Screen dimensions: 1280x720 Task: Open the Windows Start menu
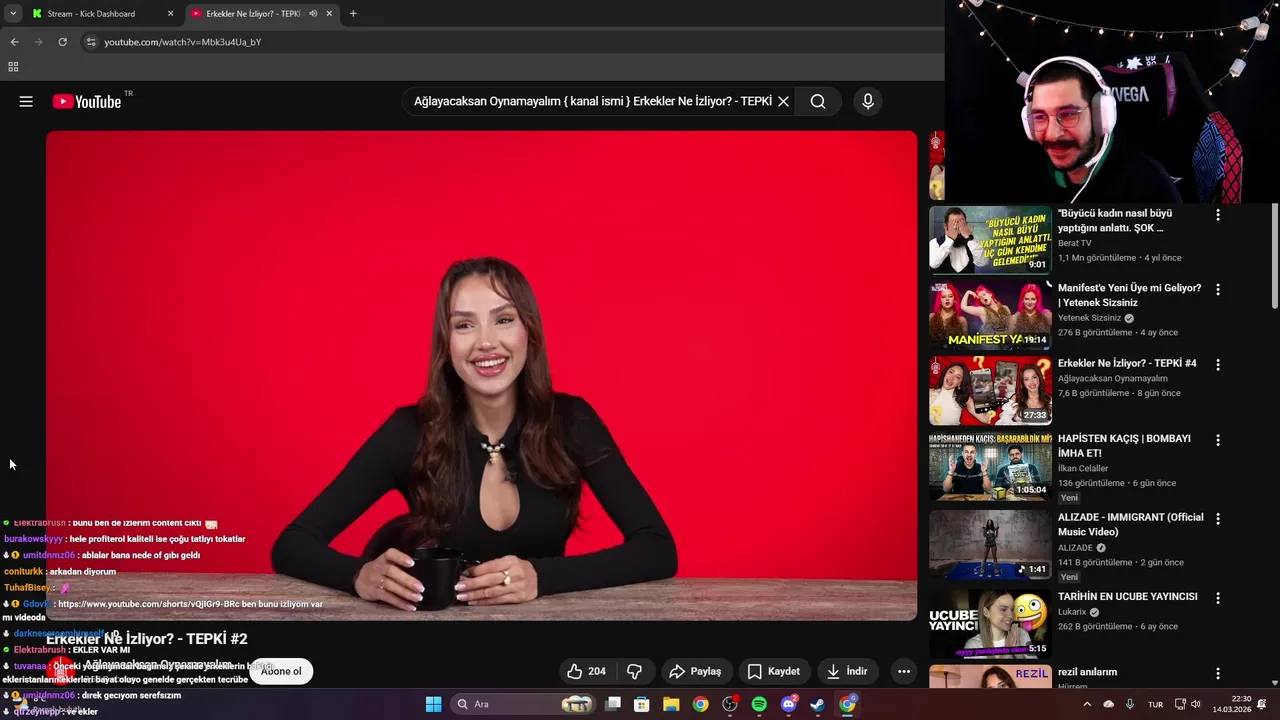433,704
